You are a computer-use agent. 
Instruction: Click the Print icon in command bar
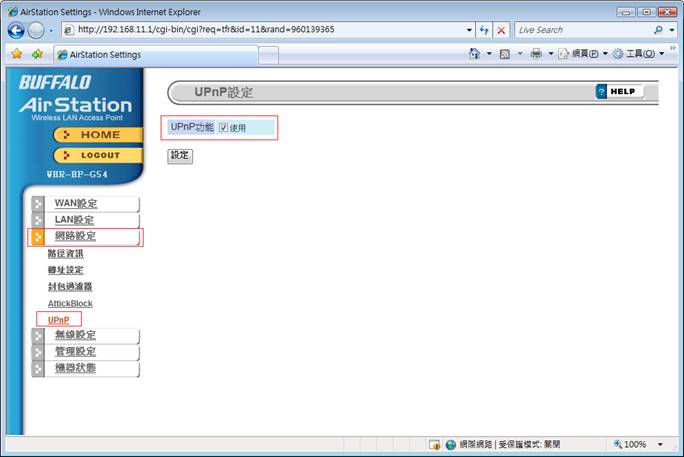[536, 54]
